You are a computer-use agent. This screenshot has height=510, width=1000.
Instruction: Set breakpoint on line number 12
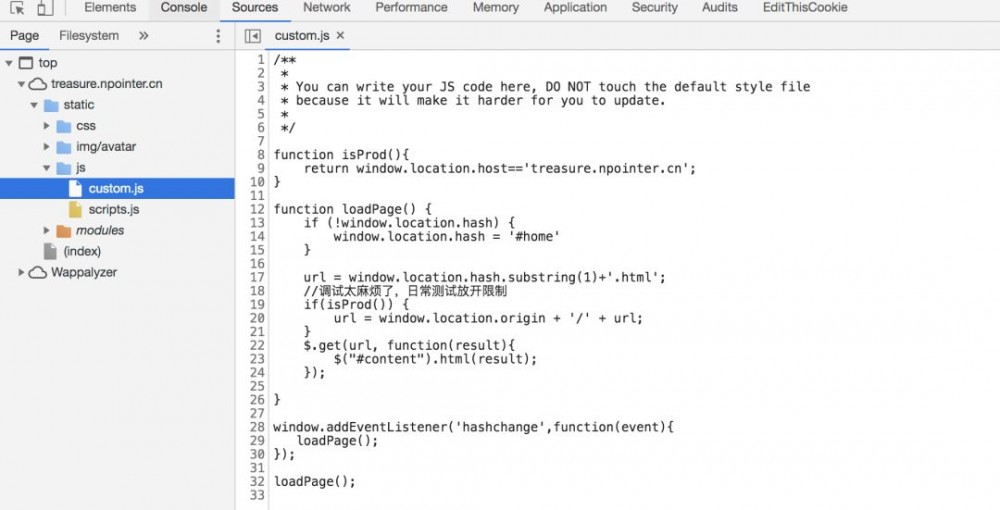pos(257,209)
